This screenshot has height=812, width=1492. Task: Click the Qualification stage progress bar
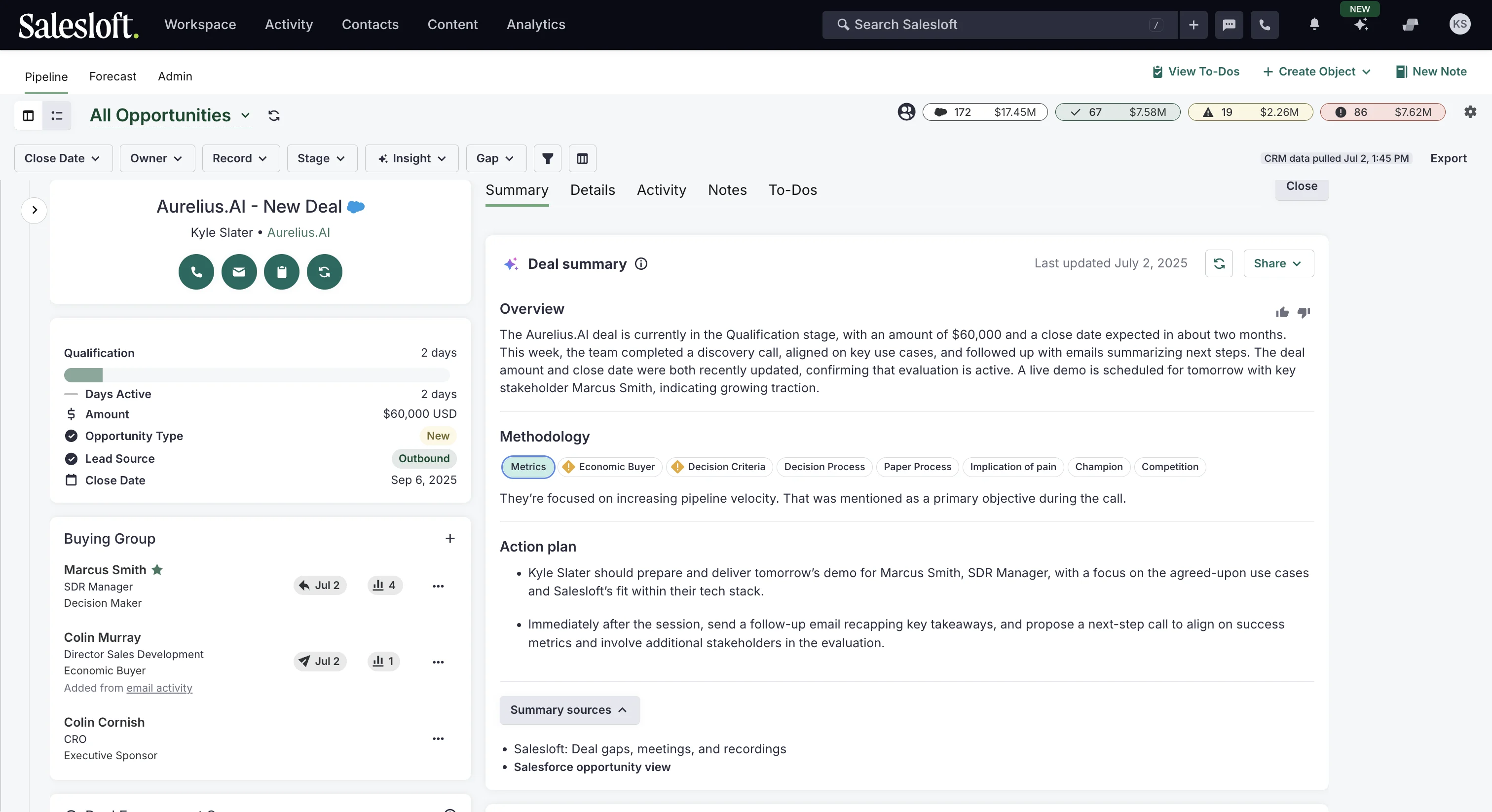pyautogui.click(x=257, y=375)
